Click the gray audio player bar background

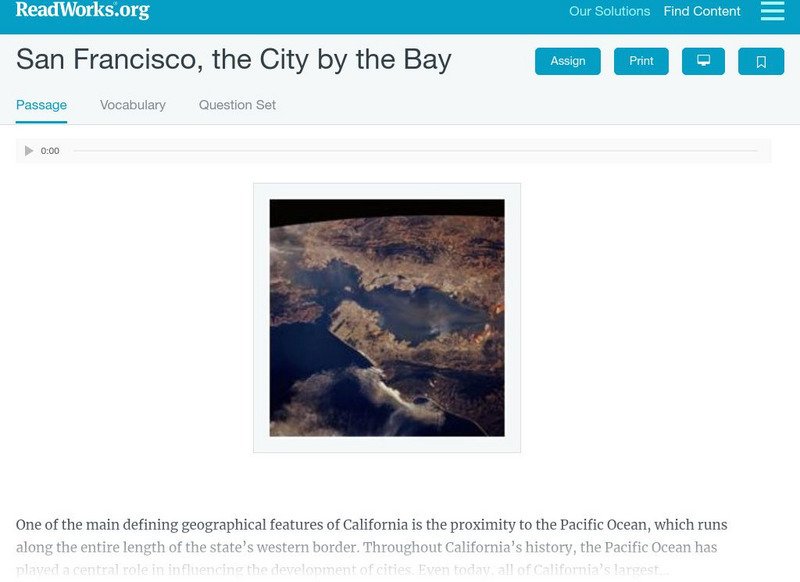[765, 151]
